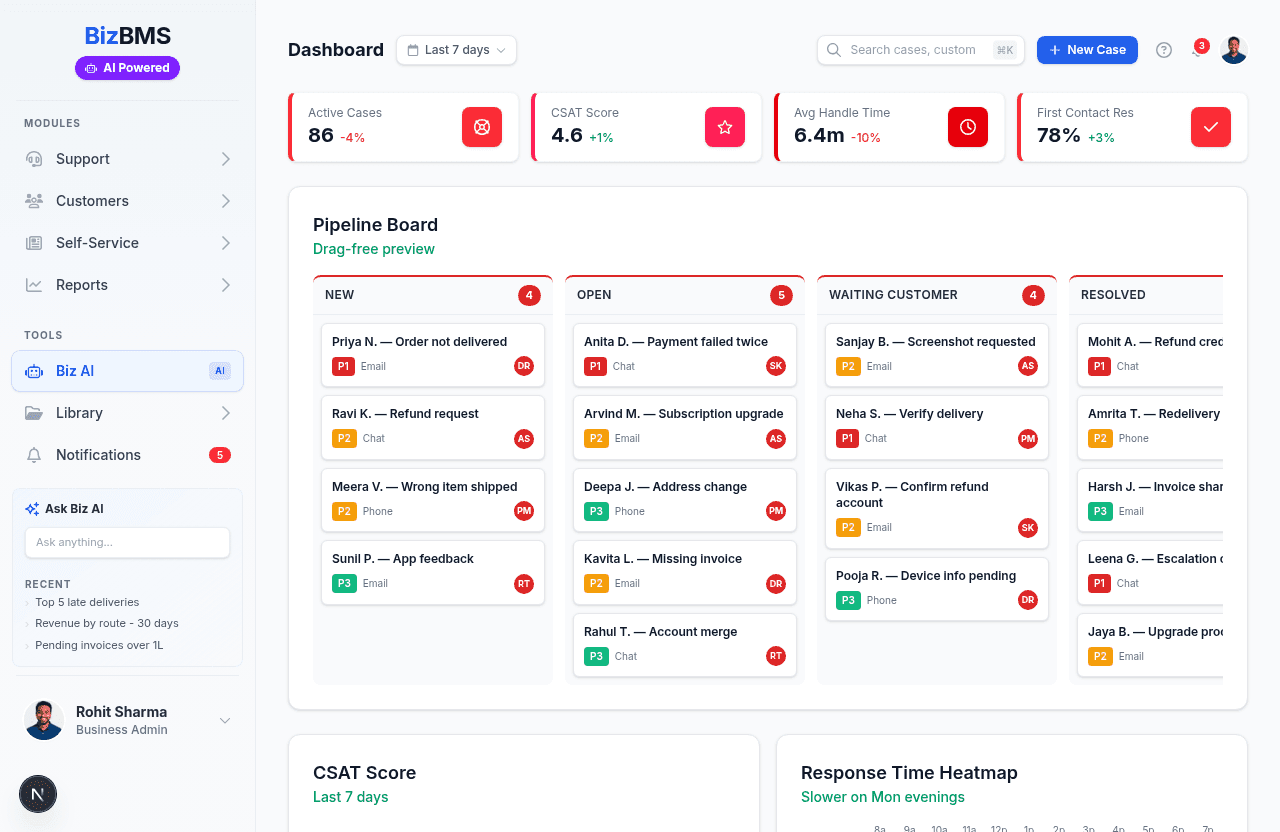Open the notifications bell in header

click(x=1197, y=50)
